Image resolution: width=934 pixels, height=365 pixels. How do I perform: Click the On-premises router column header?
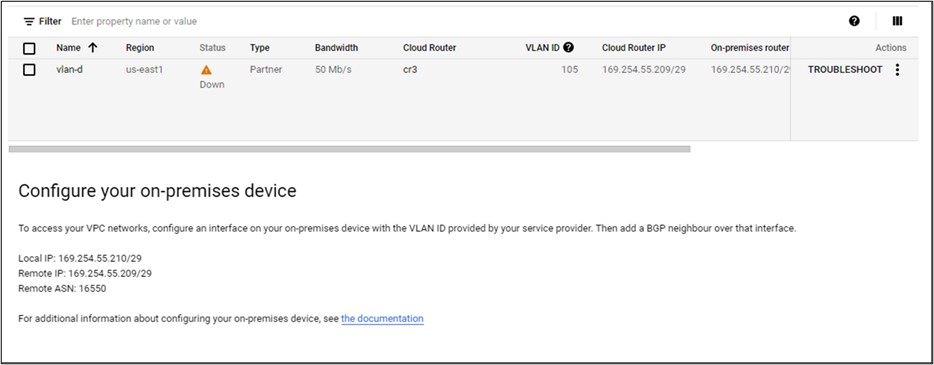(750, 48)
